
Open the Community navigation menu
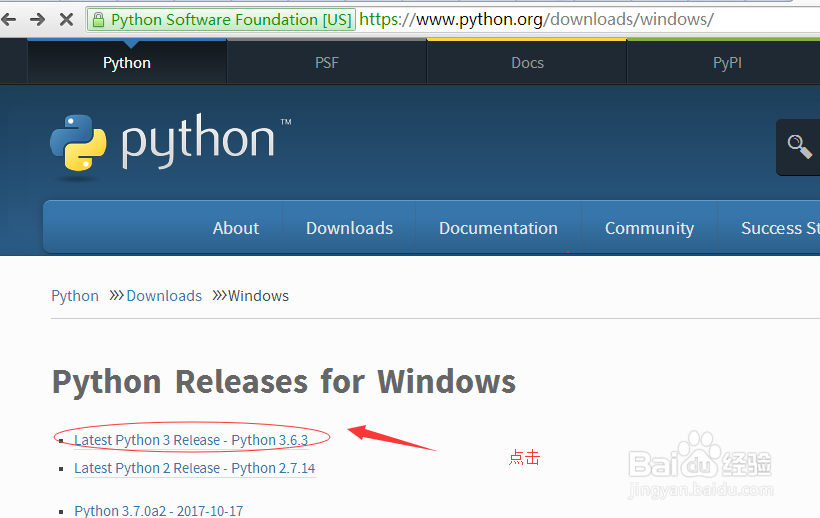(650, 228)
